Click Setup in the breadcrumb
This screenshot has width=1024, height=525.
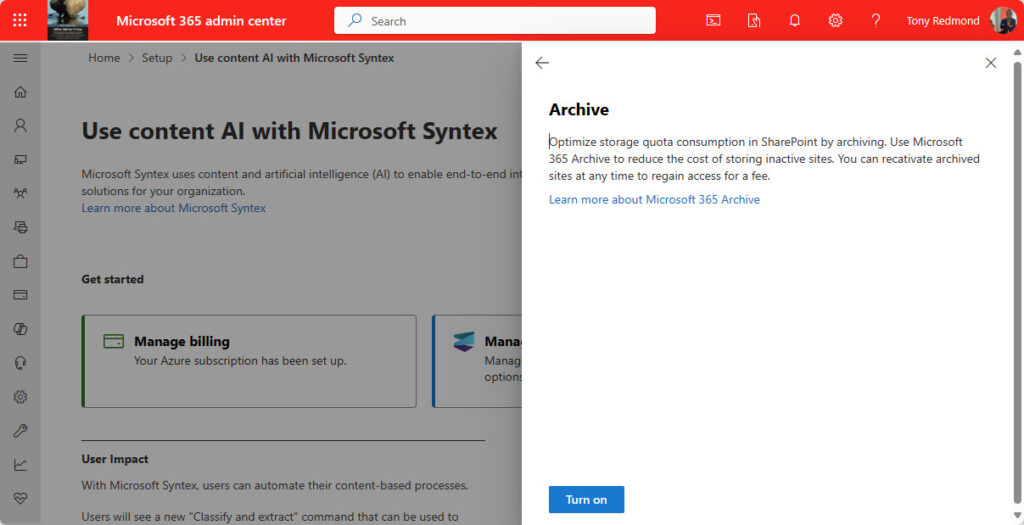[157, 58]
